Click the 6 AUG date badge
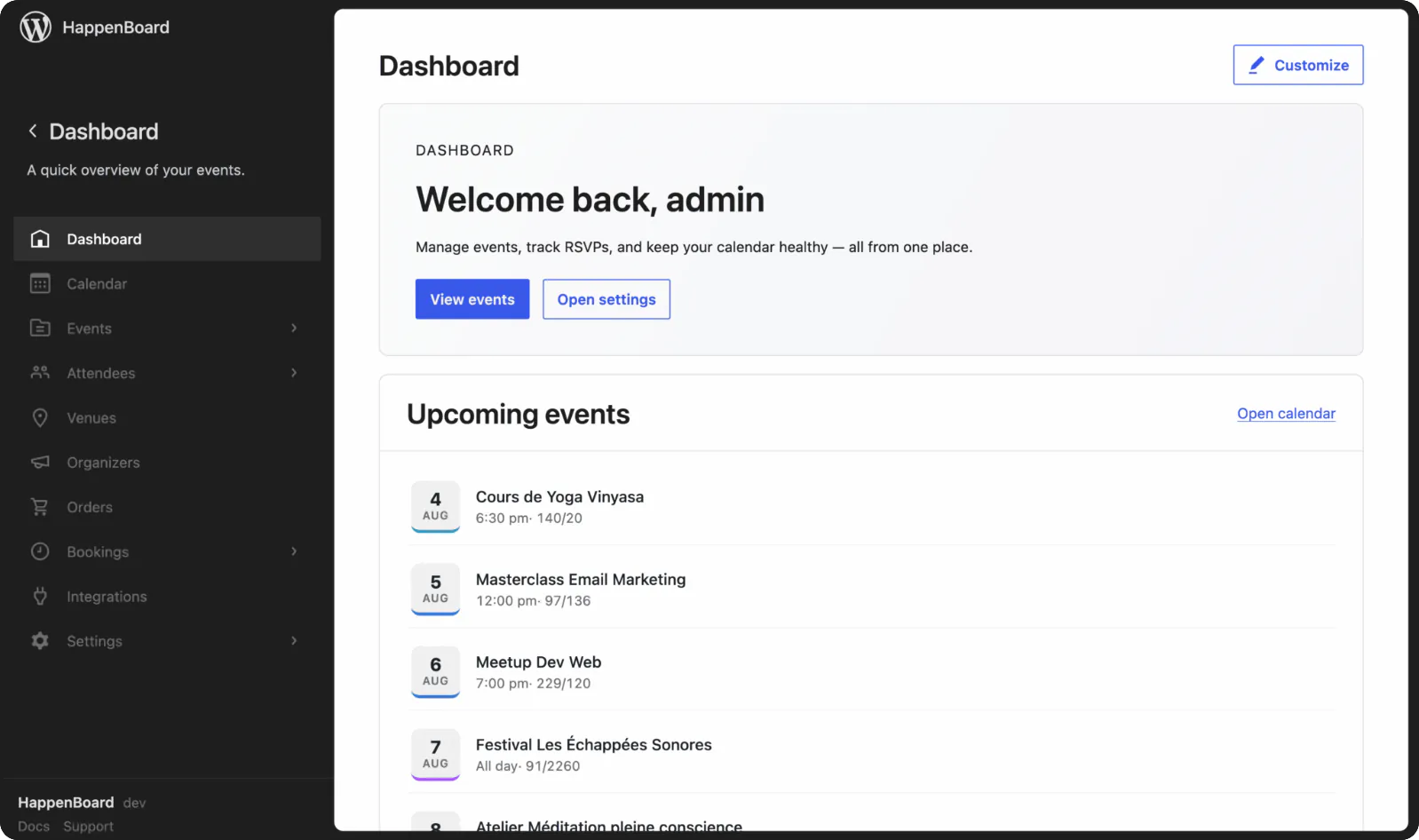The image size is (1419, 840). 435,671
